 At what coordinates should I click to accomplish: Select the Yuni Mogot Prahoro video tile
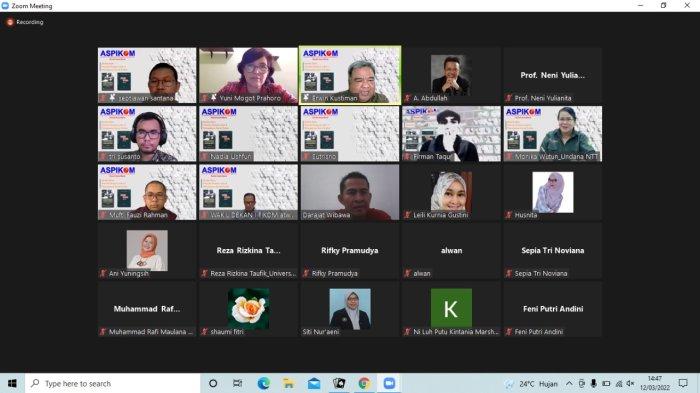point(248,75)
